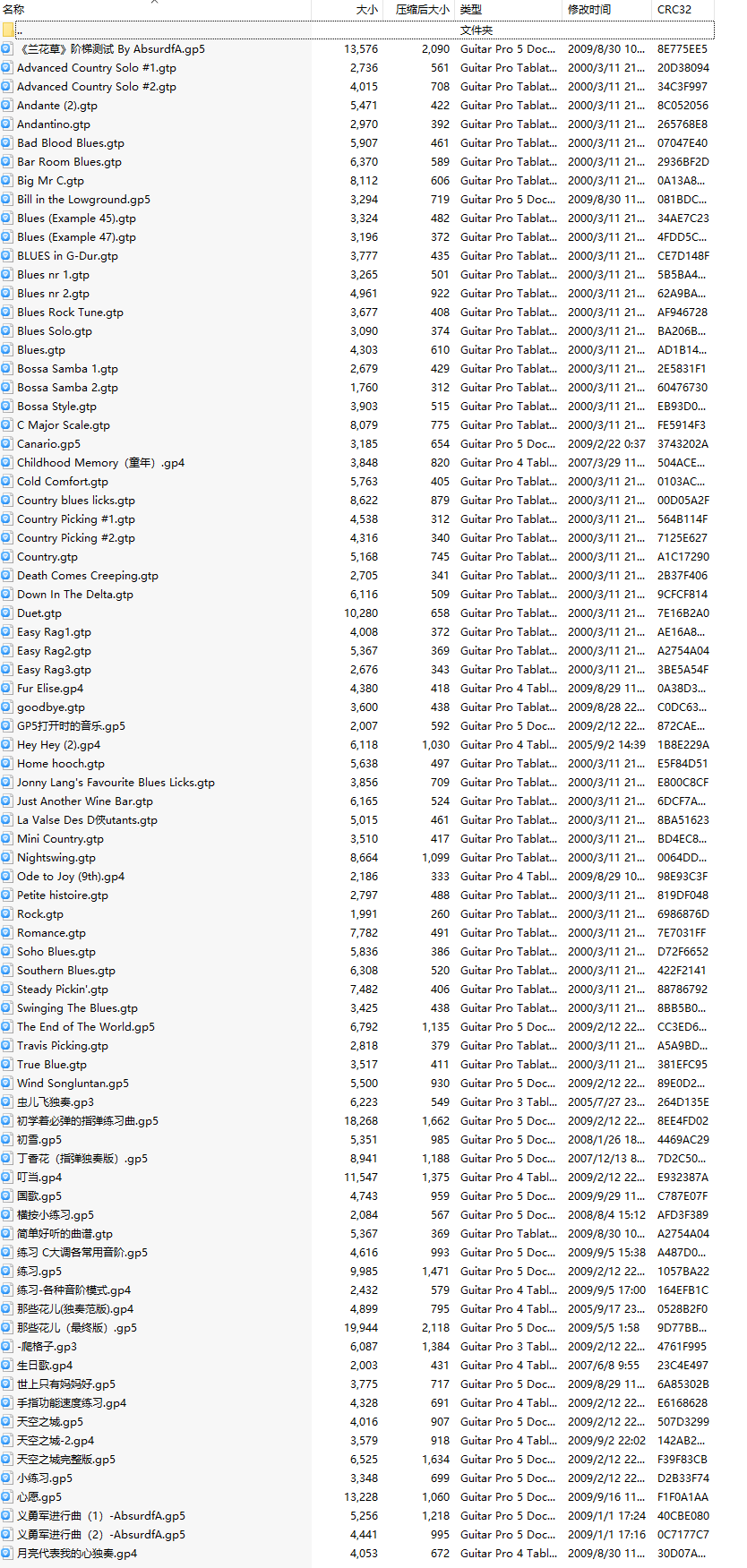
Task: Select the file name Wind Songluntan.gp5
Action: (73, 1084)
